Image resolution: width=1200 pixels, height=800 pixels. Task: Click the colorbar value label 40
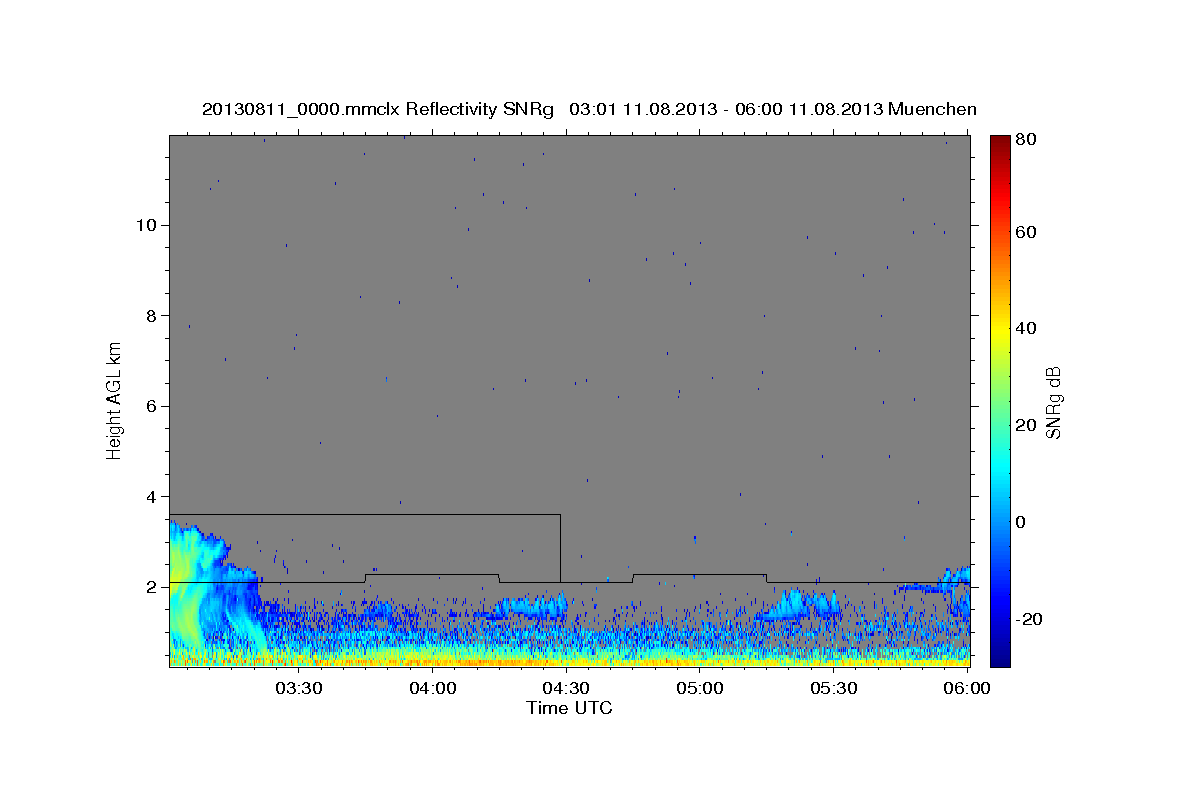point(1027,328)
